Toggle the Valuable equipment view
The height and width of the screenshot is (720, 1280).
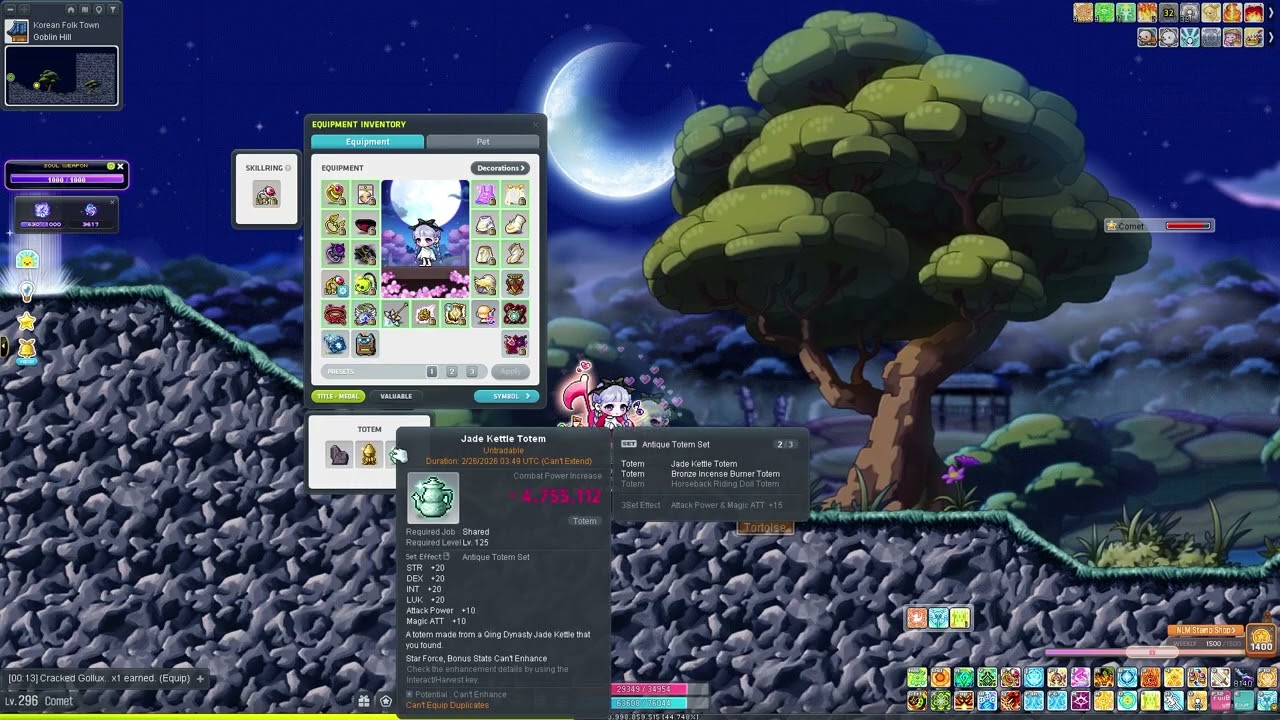pyautogui.click(x=396, y=396)
